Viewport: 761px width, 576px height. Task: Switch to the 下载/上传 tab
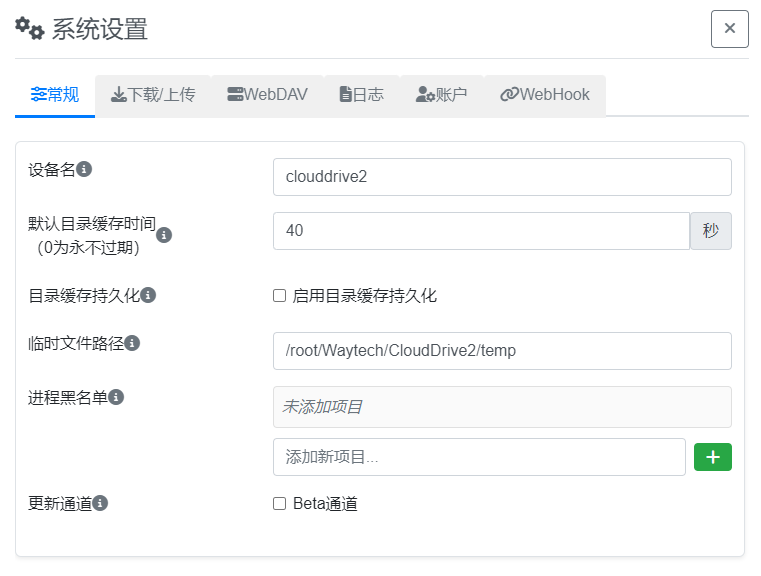click(x=153, y=95)
